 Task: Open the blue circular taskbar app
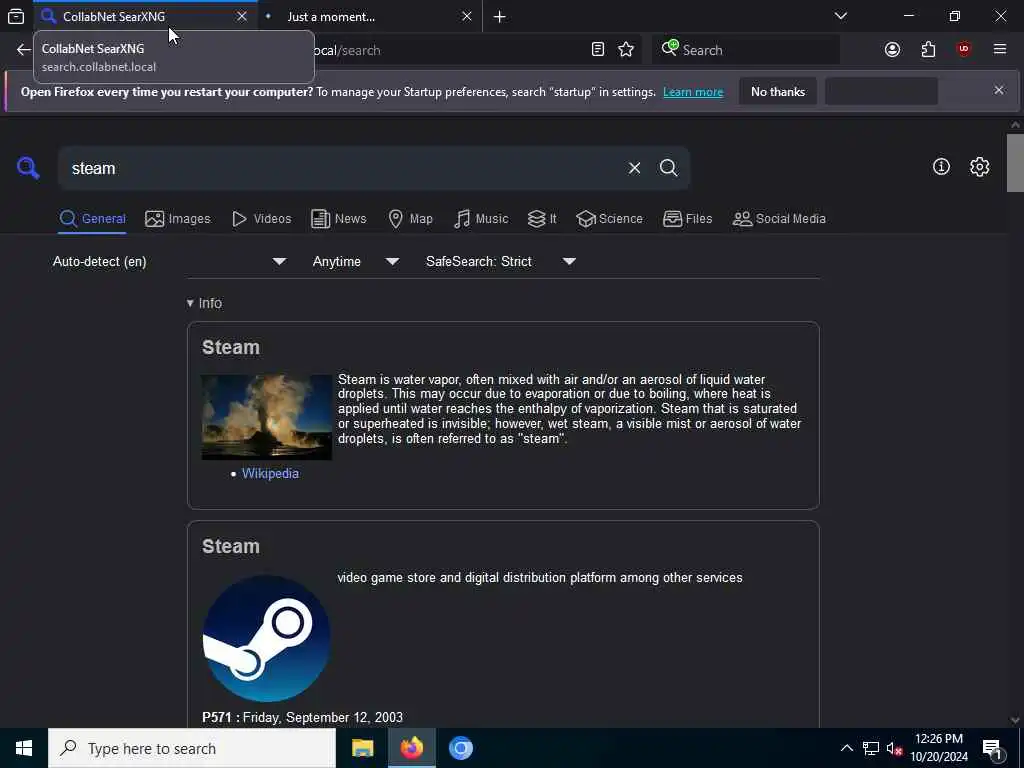[461, 748]
